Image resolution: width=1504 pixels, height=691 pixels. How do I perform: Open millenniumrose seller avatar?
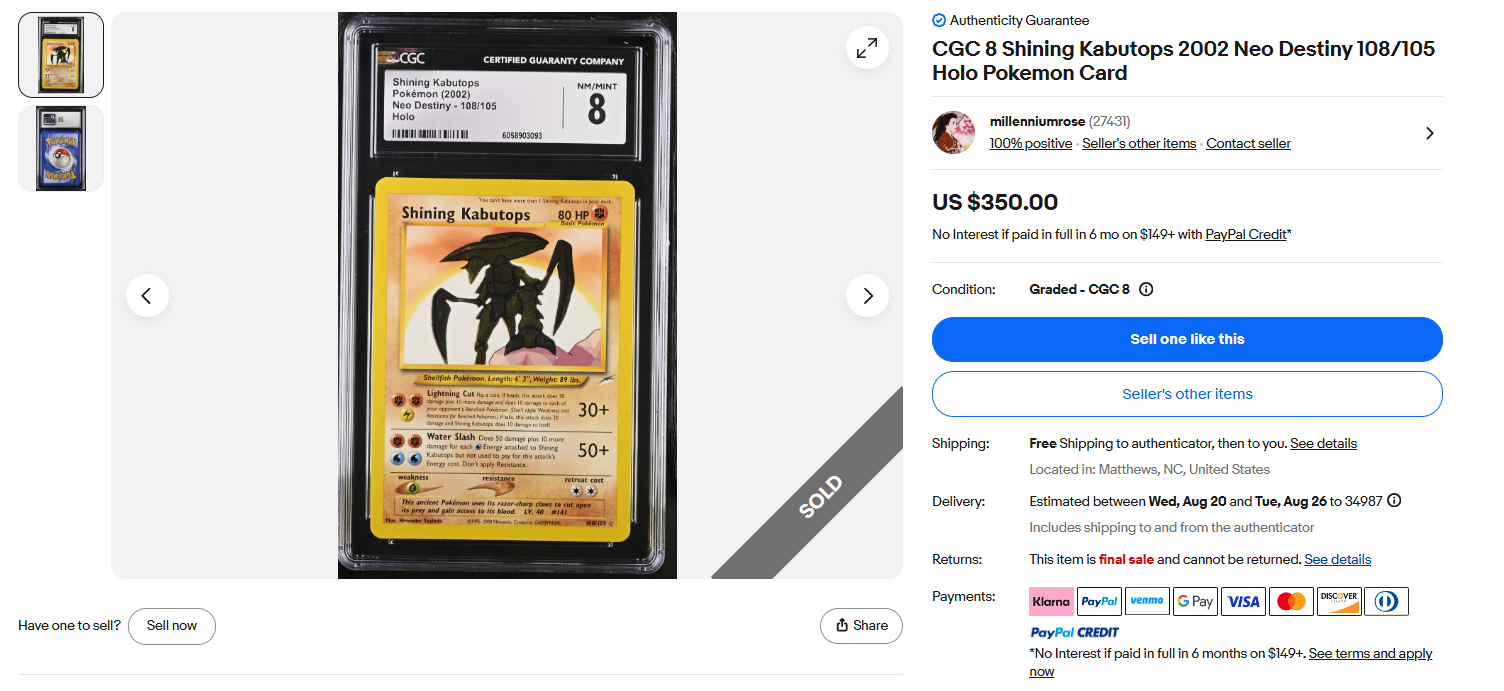(x=954, y=132)
